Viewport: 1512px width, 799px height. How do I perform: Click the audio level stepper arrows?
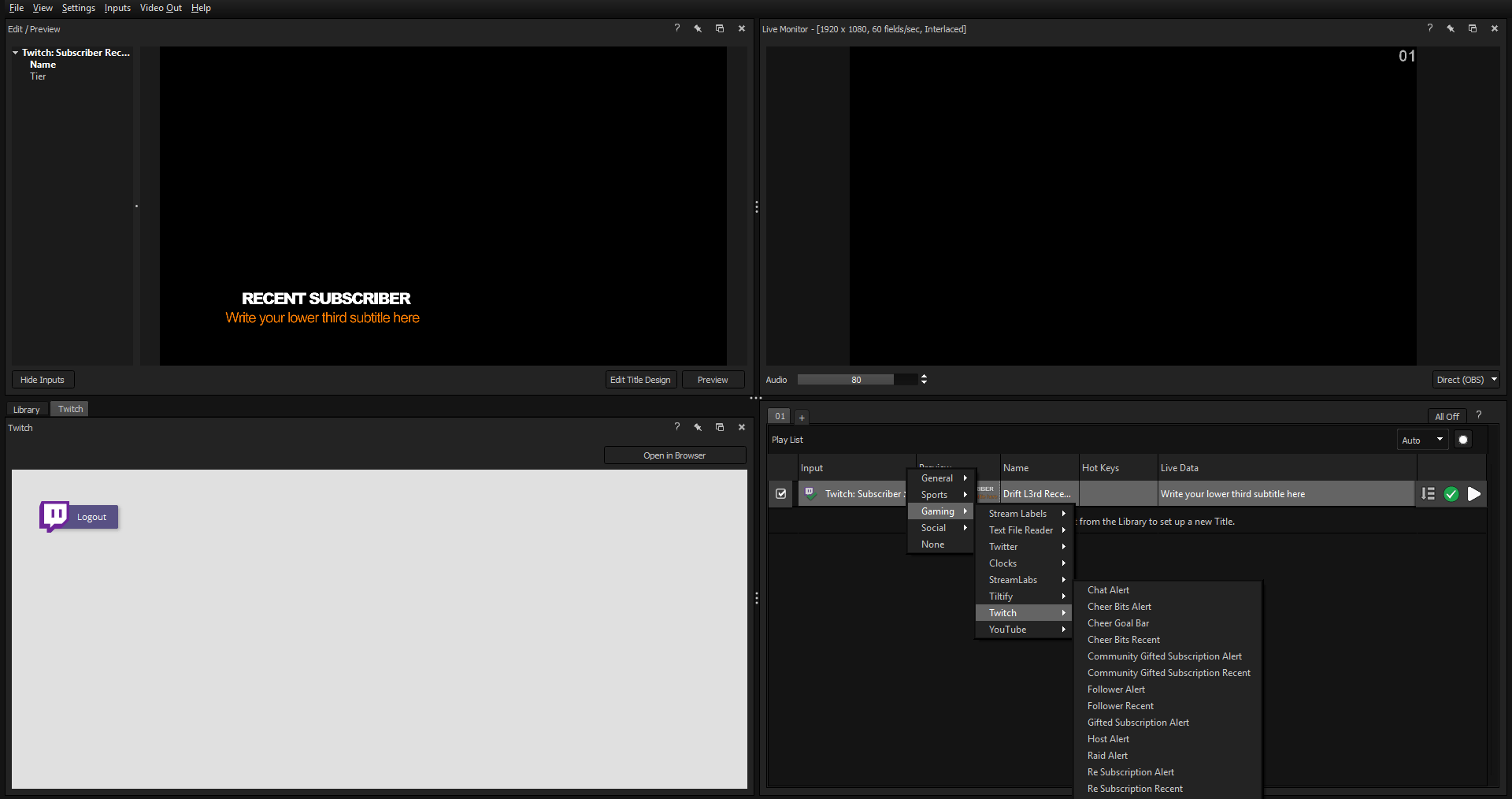click(924, 380)
